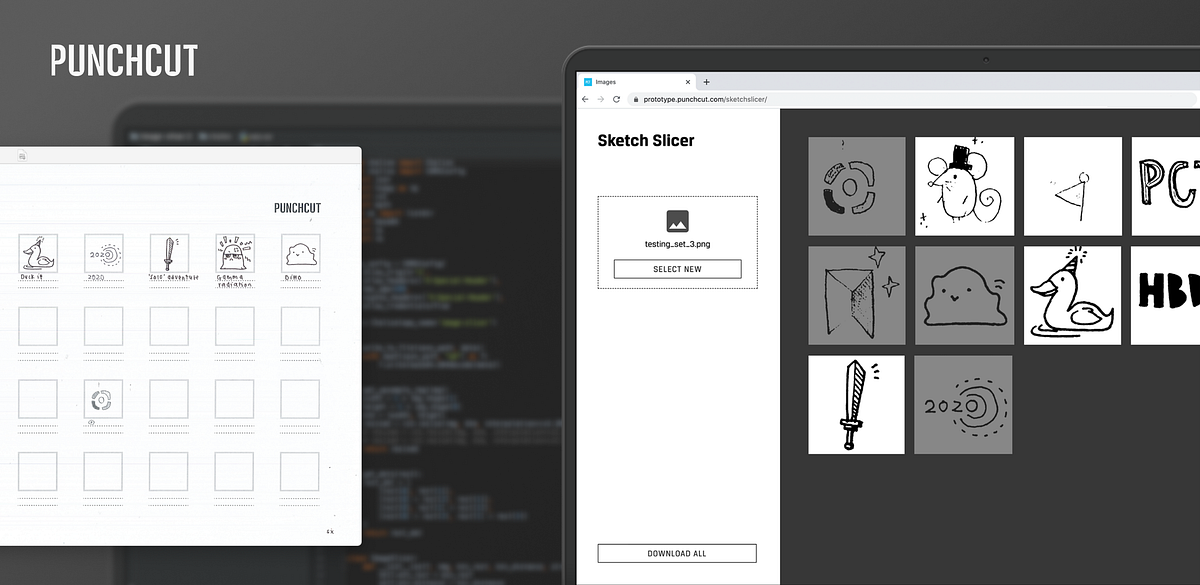This screenshot has width=1200, height=585.
Task: Click the DOWNLOAD ALL button
Action: [x=677, y=553]
